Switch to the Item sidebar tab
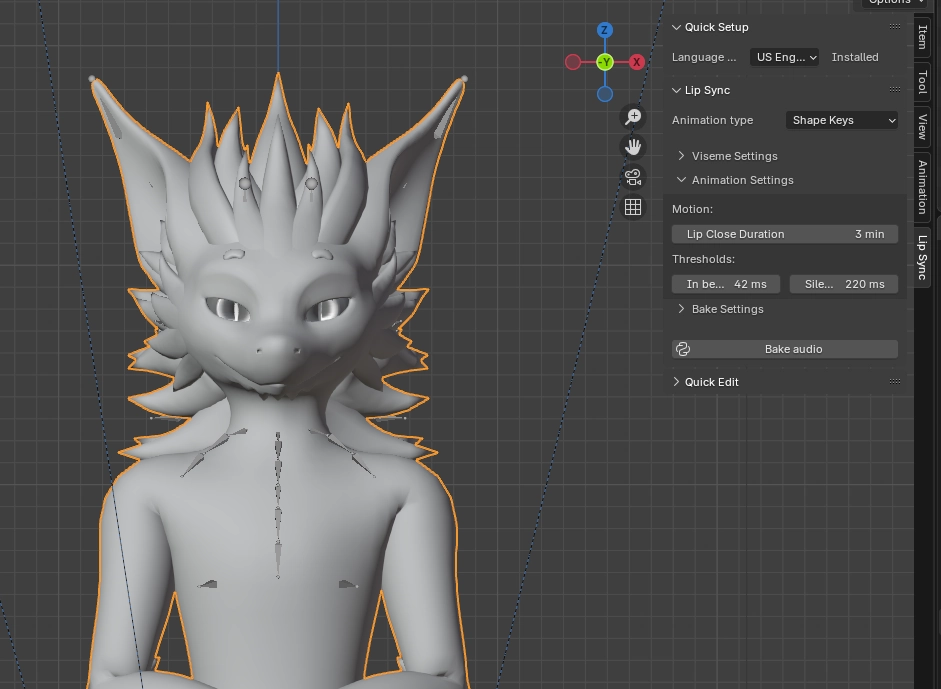The height and width of the screenshot is (689, 941). 922,37
